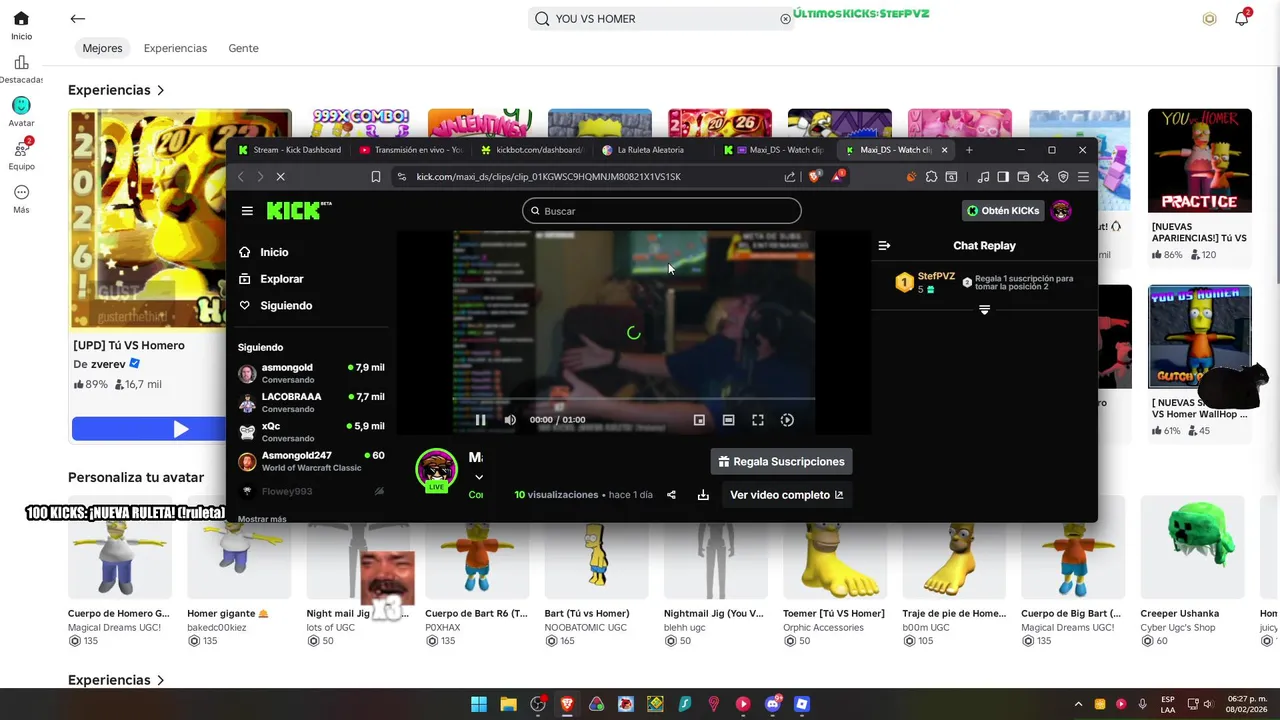Open xQc channel in following list
Viewport: 1280px width, 720px height.
311,432
